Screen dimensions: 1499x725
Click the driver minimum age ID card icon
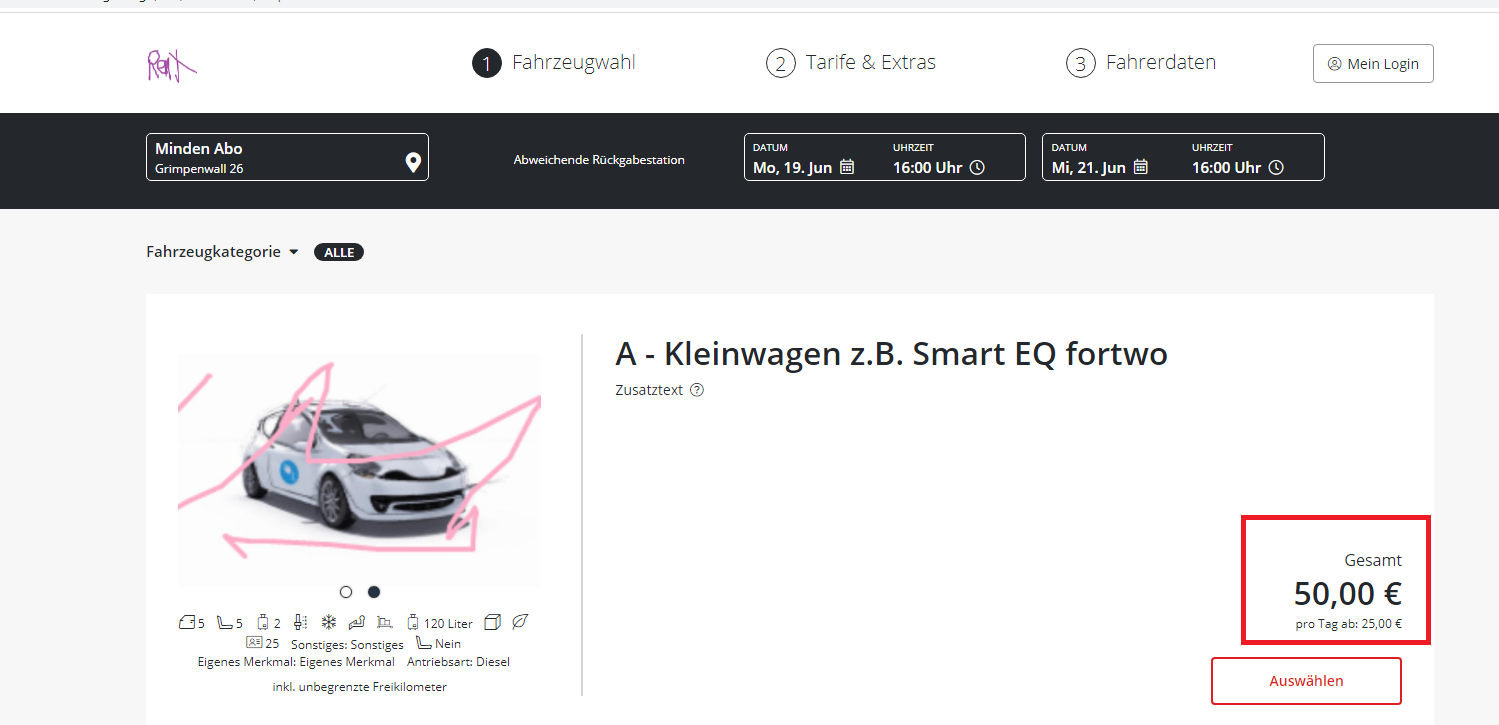coord(254,643)
